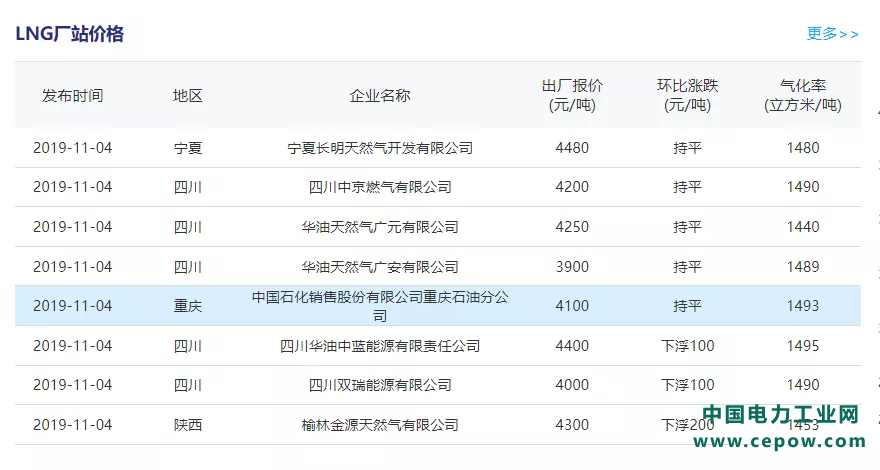Image resolution: width=880 pixels, height=470 pixels.
Task: Open 华油天然气广安有限公司 entry
Action: coord(380,267)
